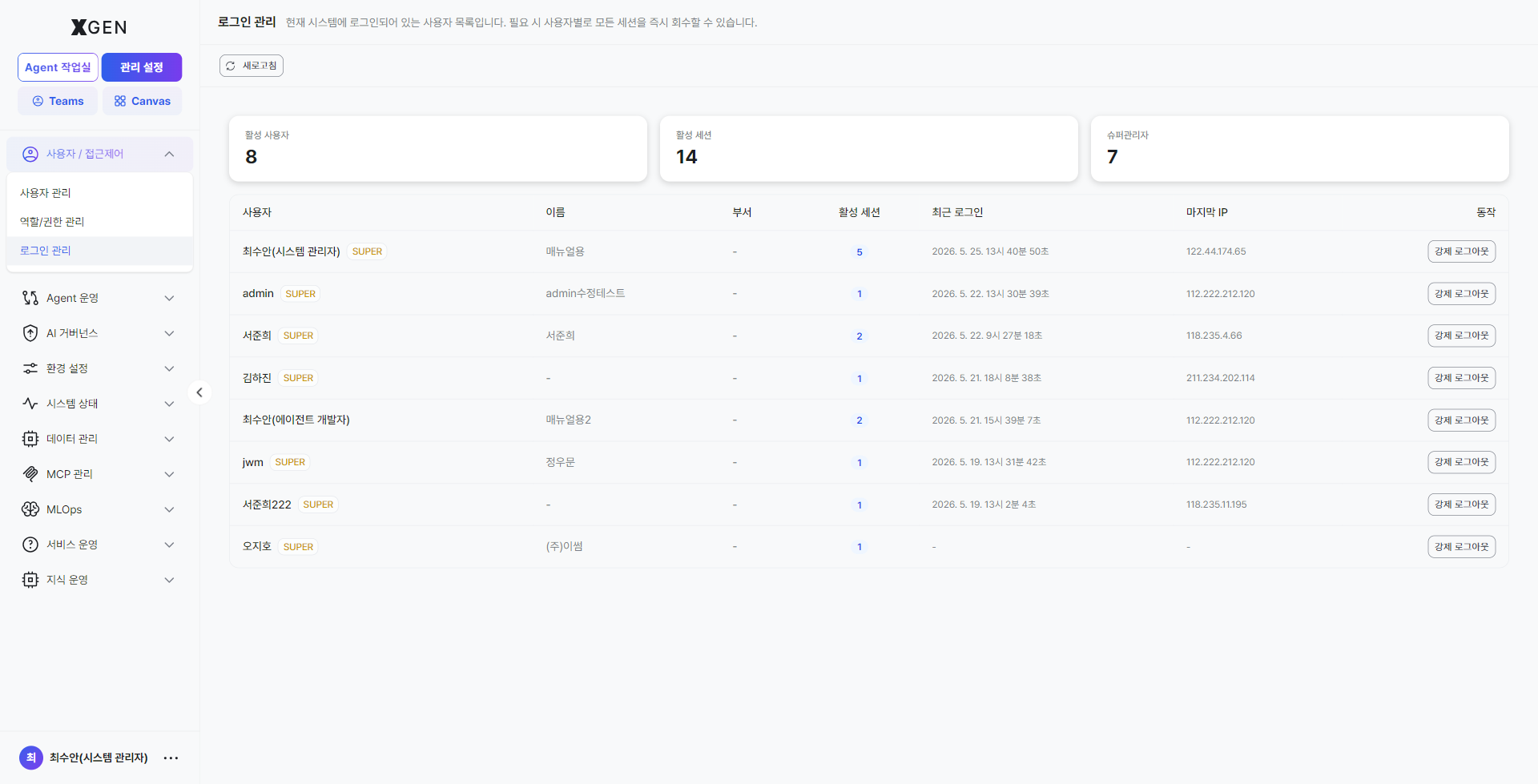Viewport: 1538px width, 784px height.
Task: Expand the 환경 설정 menu chevron
Action: [169, 368]
